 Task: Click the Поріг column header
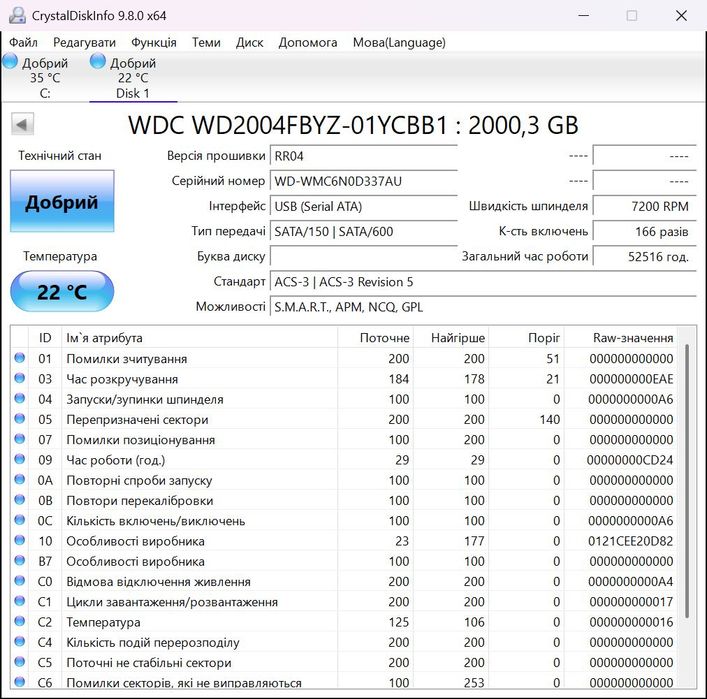[x=526, y=338]
